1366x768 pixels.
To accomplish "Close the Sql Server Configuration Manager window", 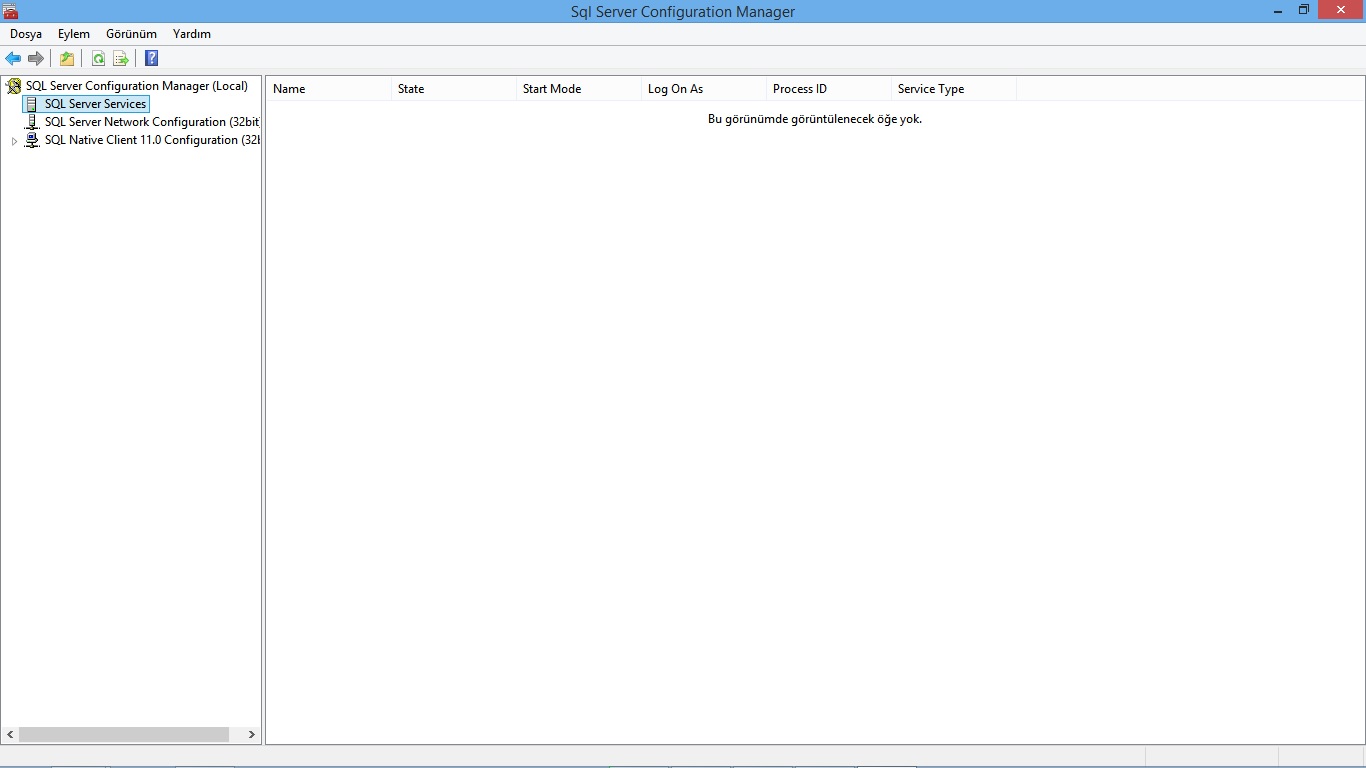I will click(1341, 10).
